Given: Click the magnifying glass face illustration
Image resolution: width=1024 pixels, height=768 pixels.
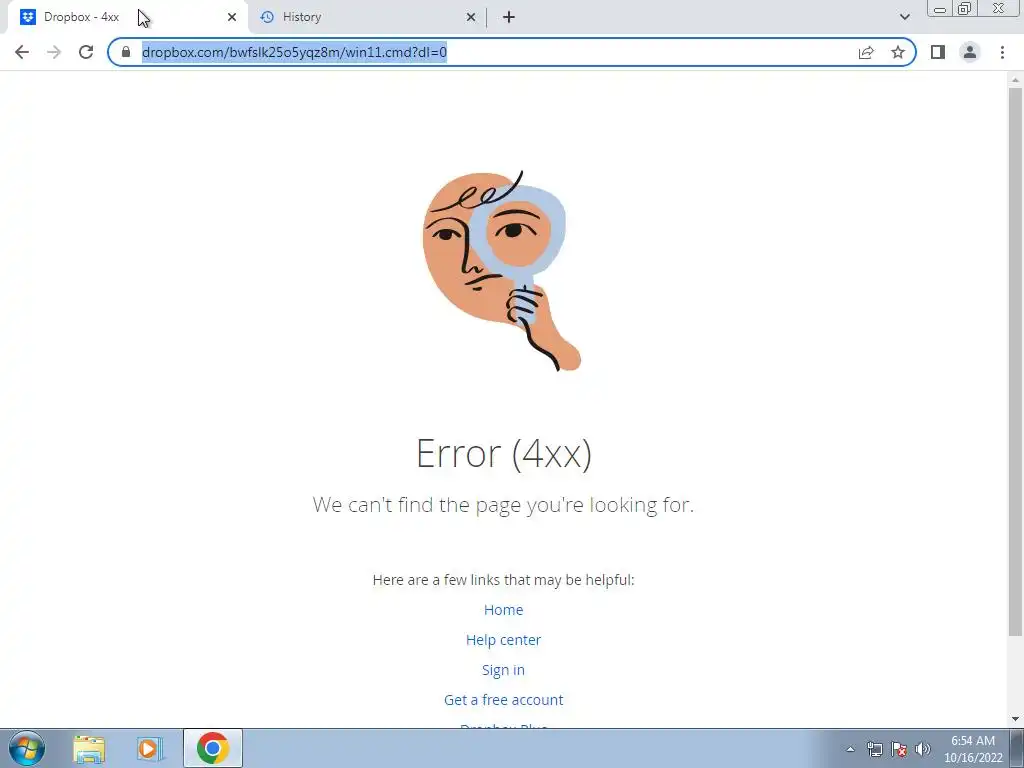Looking at the screenshot, I should pyautogui.click(x=502, y=270).
